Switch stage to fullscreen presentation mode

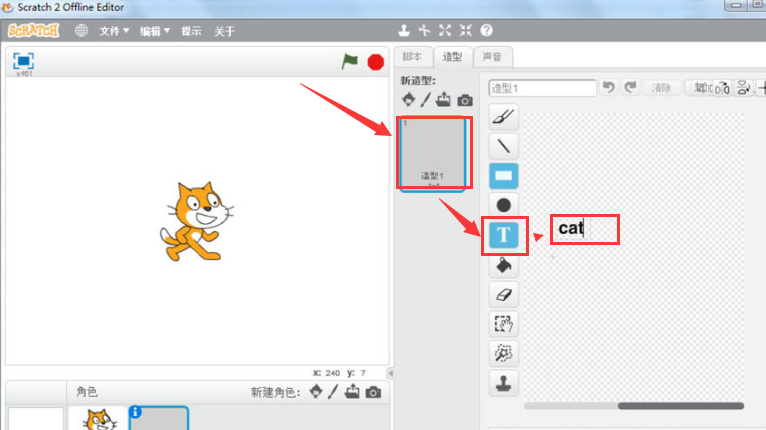pos(23,61)
